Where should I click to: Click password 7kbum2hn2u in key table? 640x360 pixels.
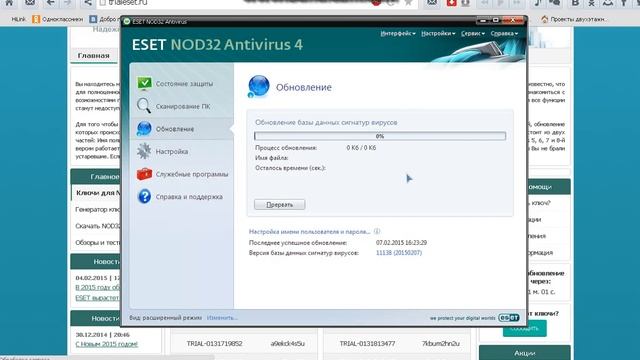pos(441,344)
